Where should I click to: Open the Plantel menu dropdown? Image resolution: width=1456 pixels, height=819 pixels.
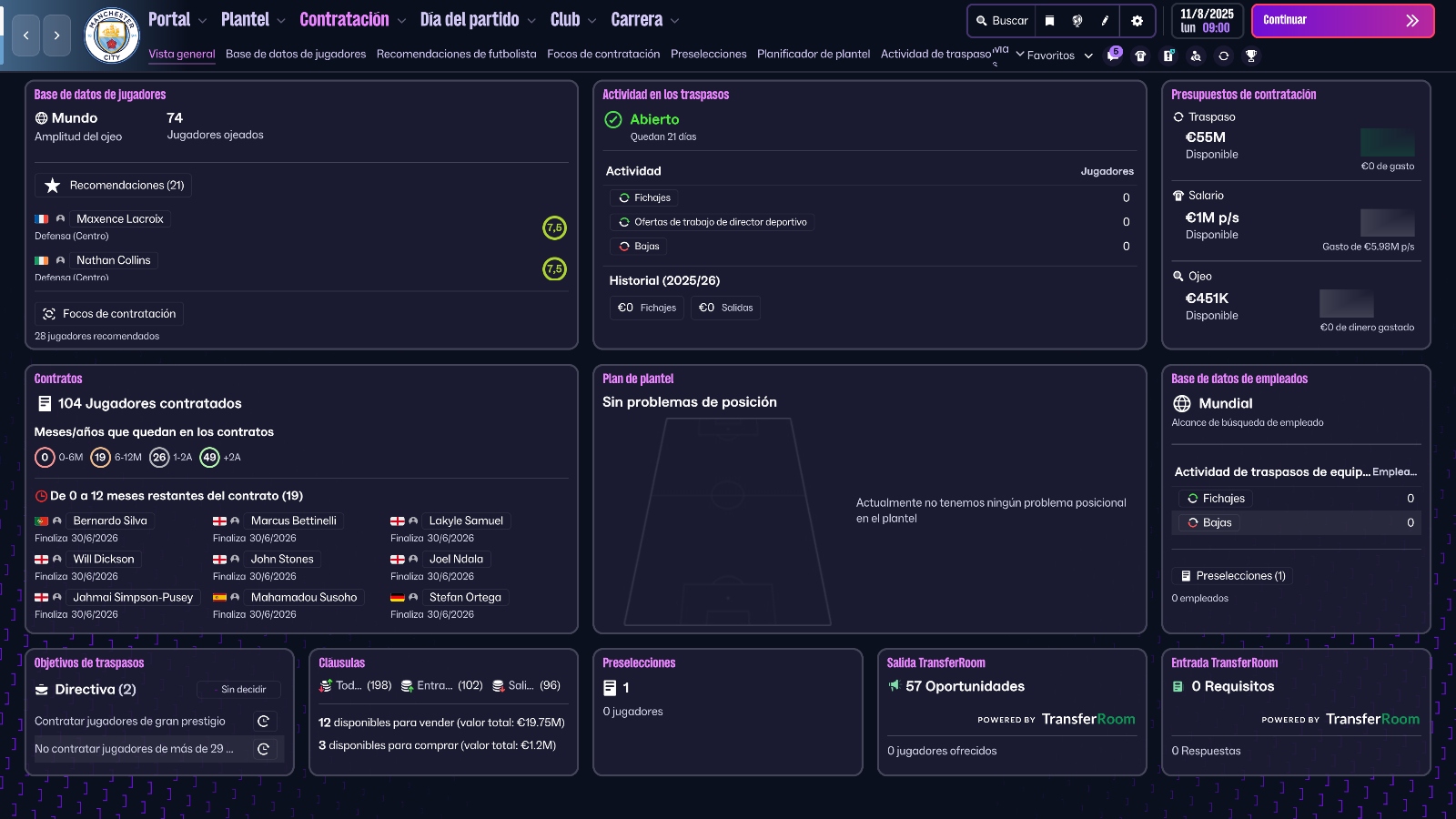pos(253,20)
